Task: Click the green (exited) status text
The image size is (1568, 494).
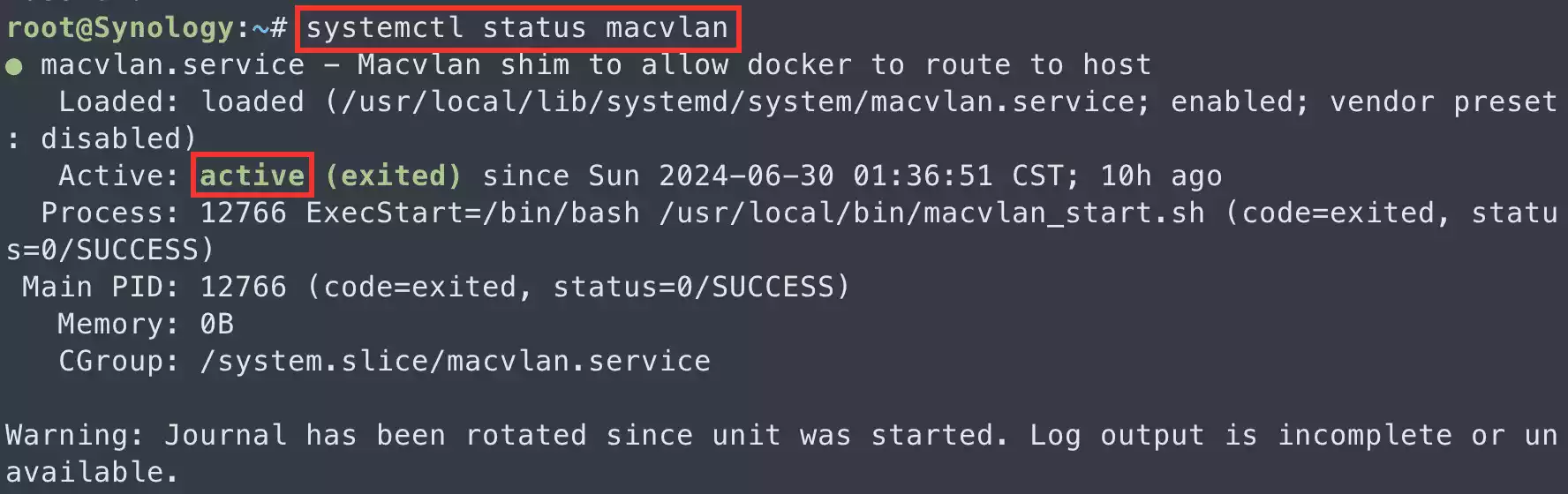Action: coord(393,176)
